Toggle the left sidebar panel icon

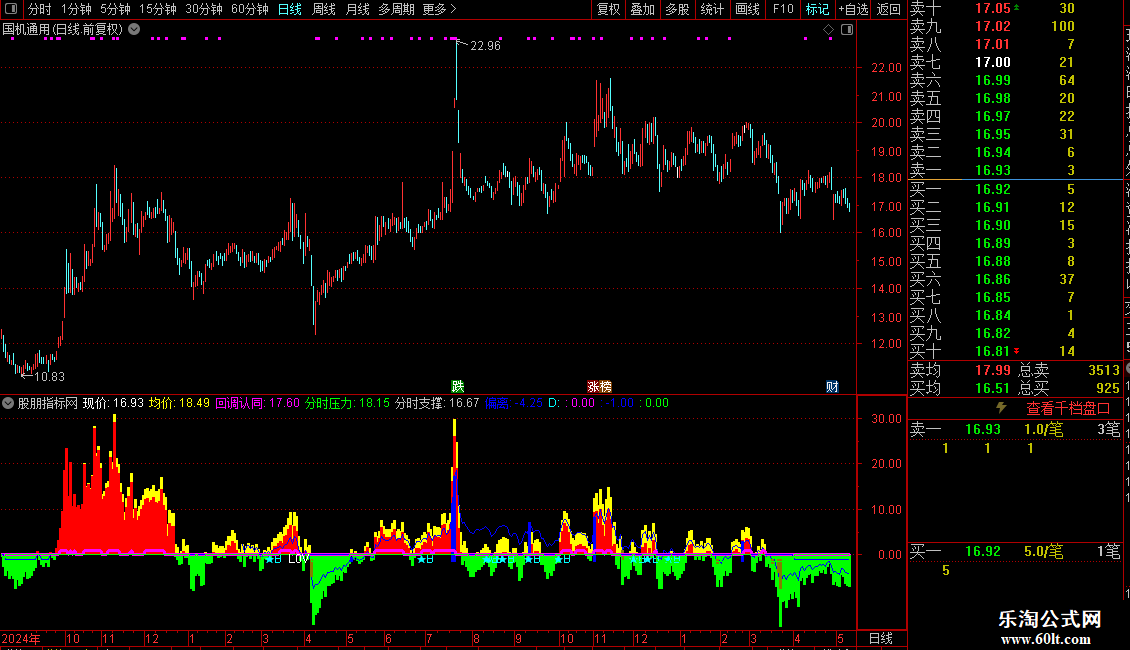pos(11,9)
